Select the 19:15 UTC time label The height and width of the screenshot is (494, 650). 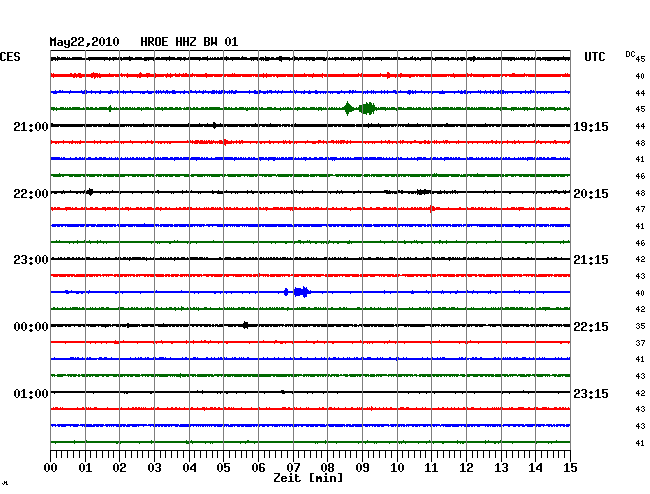(x=591, y=126)
